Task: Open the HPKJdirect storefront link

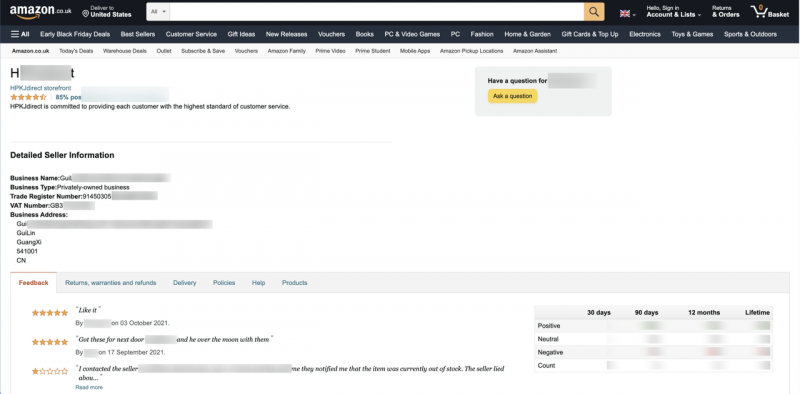Action: tap(41, 88)
